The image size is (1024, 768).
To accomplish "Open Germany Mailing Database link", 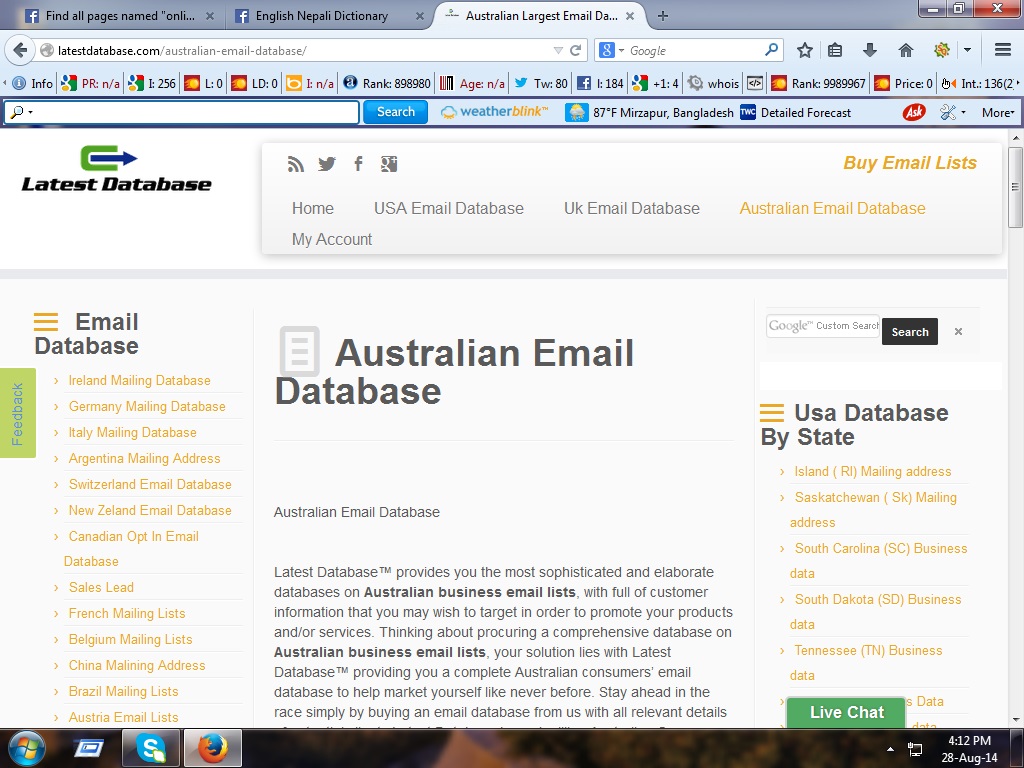I will coord(147,406).
